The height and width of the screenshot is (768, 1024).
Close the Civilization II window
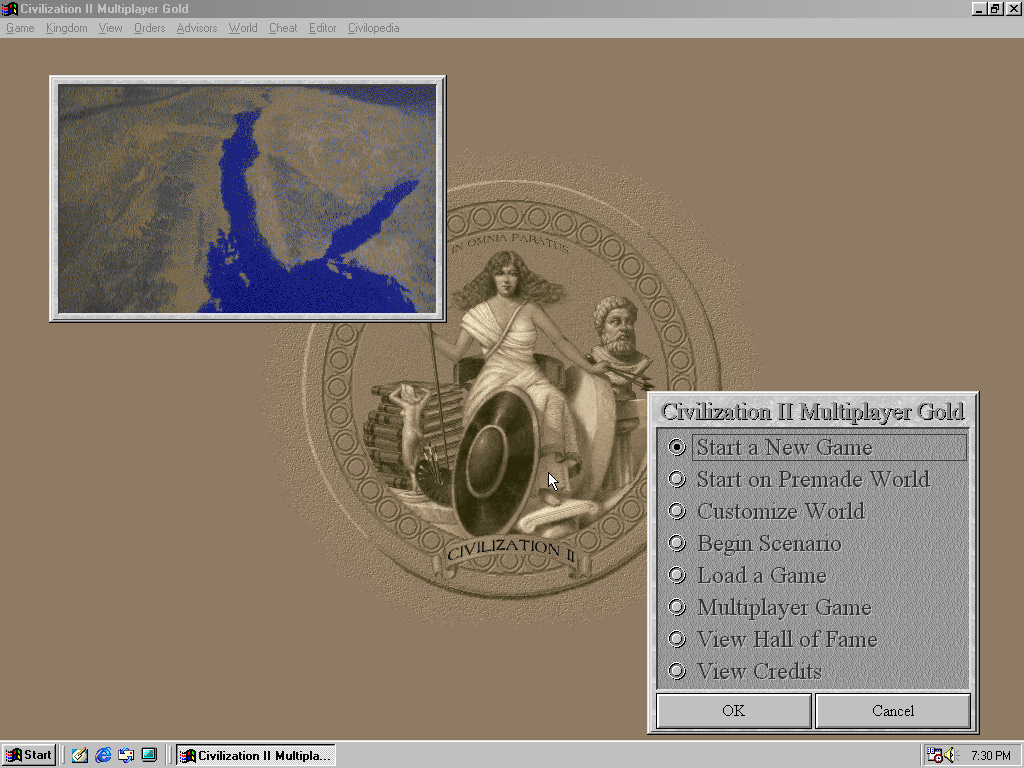click(x=1014, y=8)
